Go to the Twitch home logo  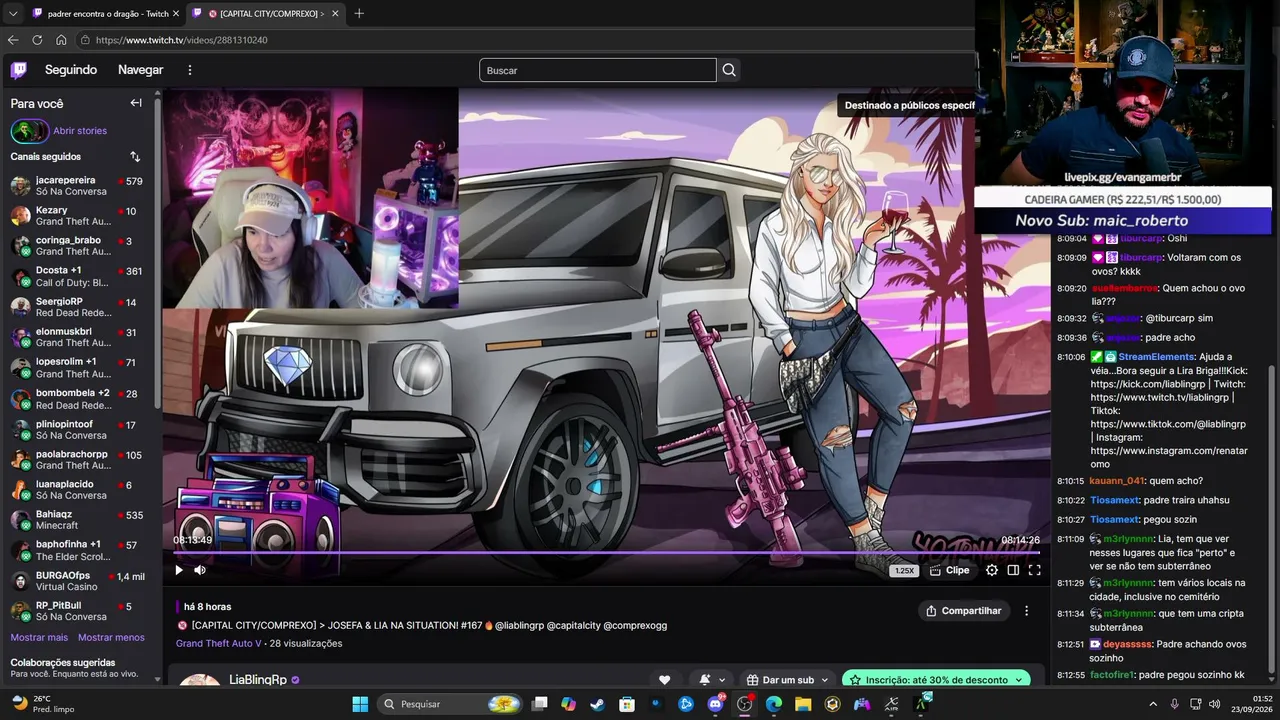pyautogui.click(x=19, y=70)
